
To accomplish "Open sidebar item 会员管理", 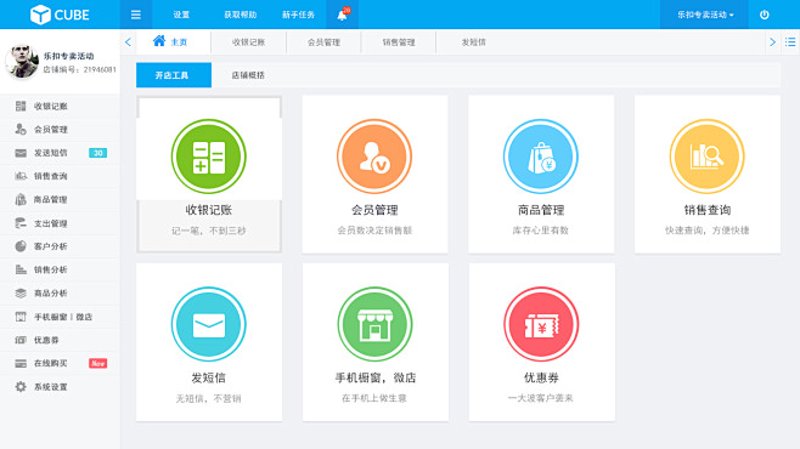I will pos(60,130).
